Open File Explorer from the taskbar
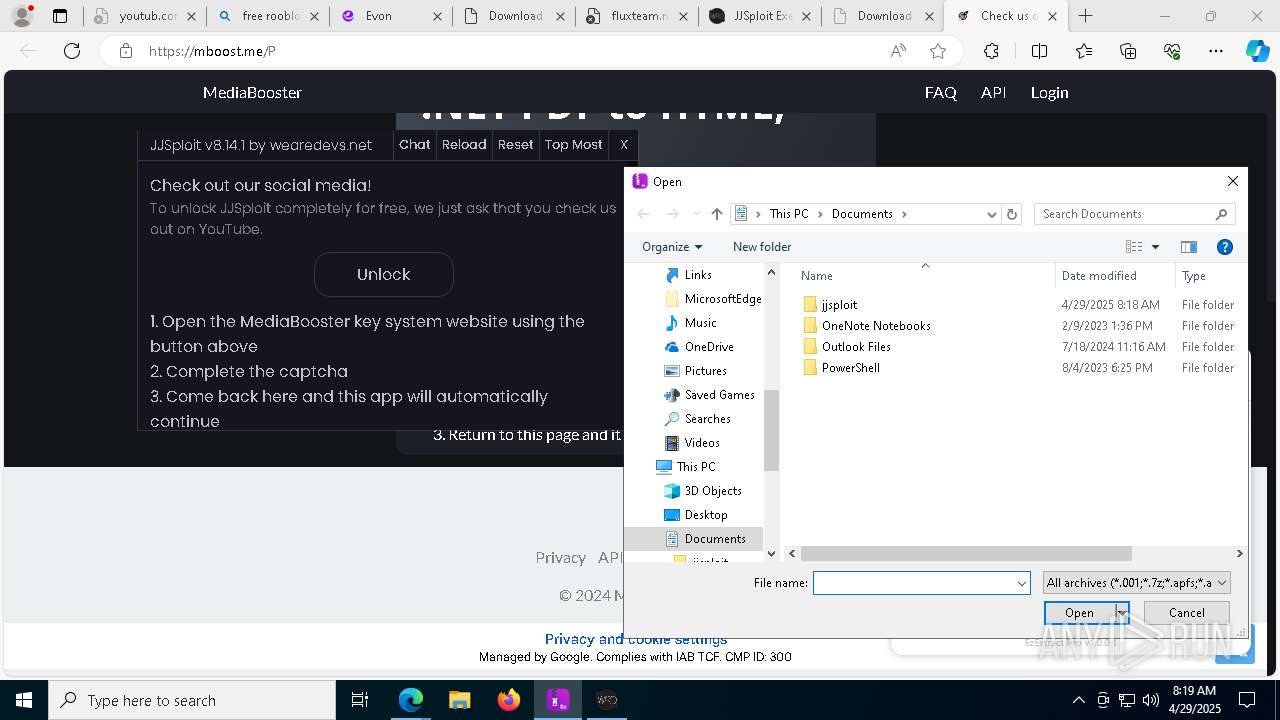 (459, 700)
